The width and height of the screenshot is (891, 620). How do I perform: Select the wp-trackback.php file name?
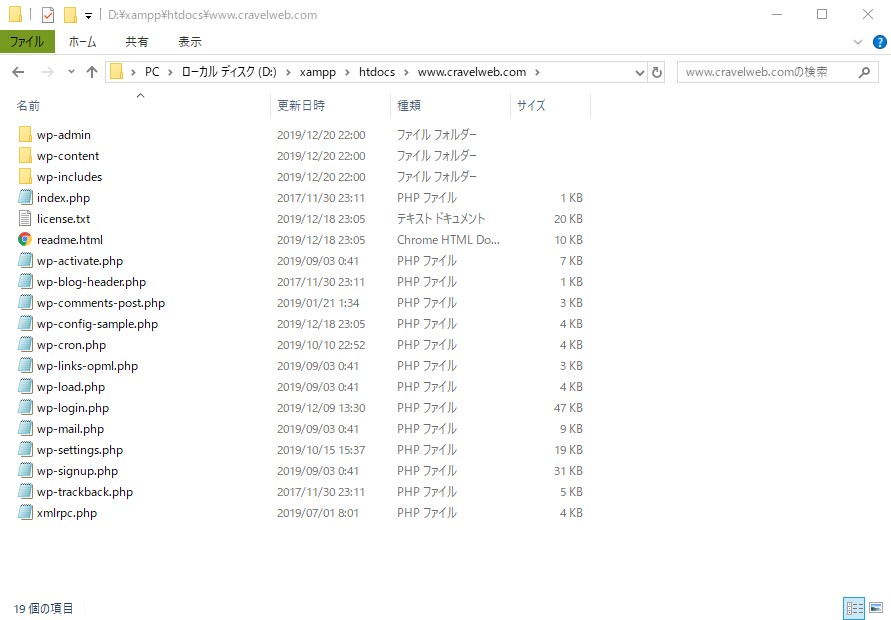85,492
